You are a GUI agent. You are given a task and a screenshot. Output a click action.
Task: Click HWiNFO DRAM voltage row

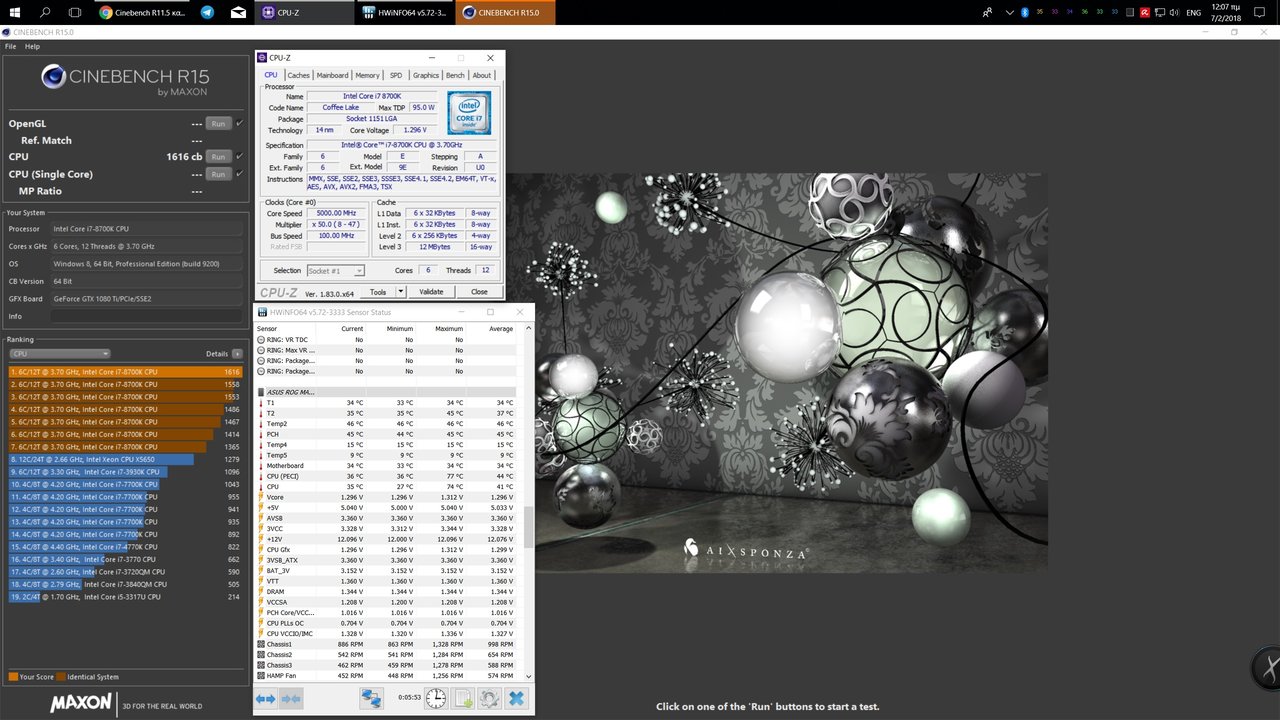tap(387, 592)
